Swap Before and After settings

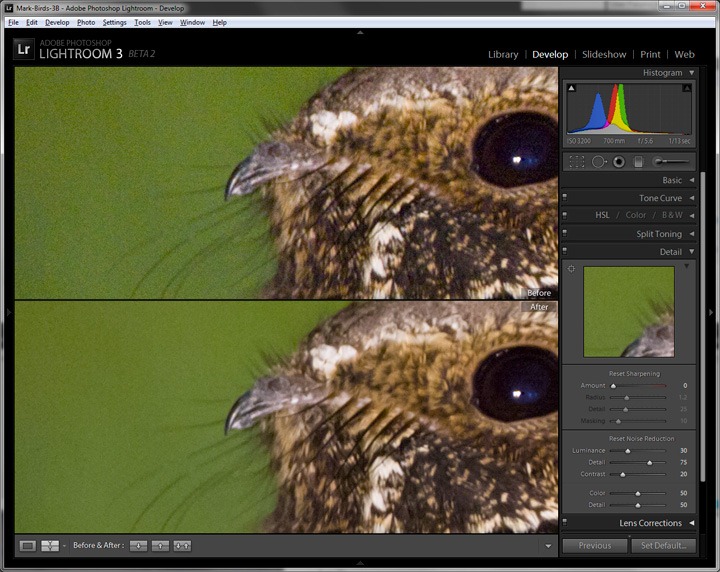tap(182, 546)
